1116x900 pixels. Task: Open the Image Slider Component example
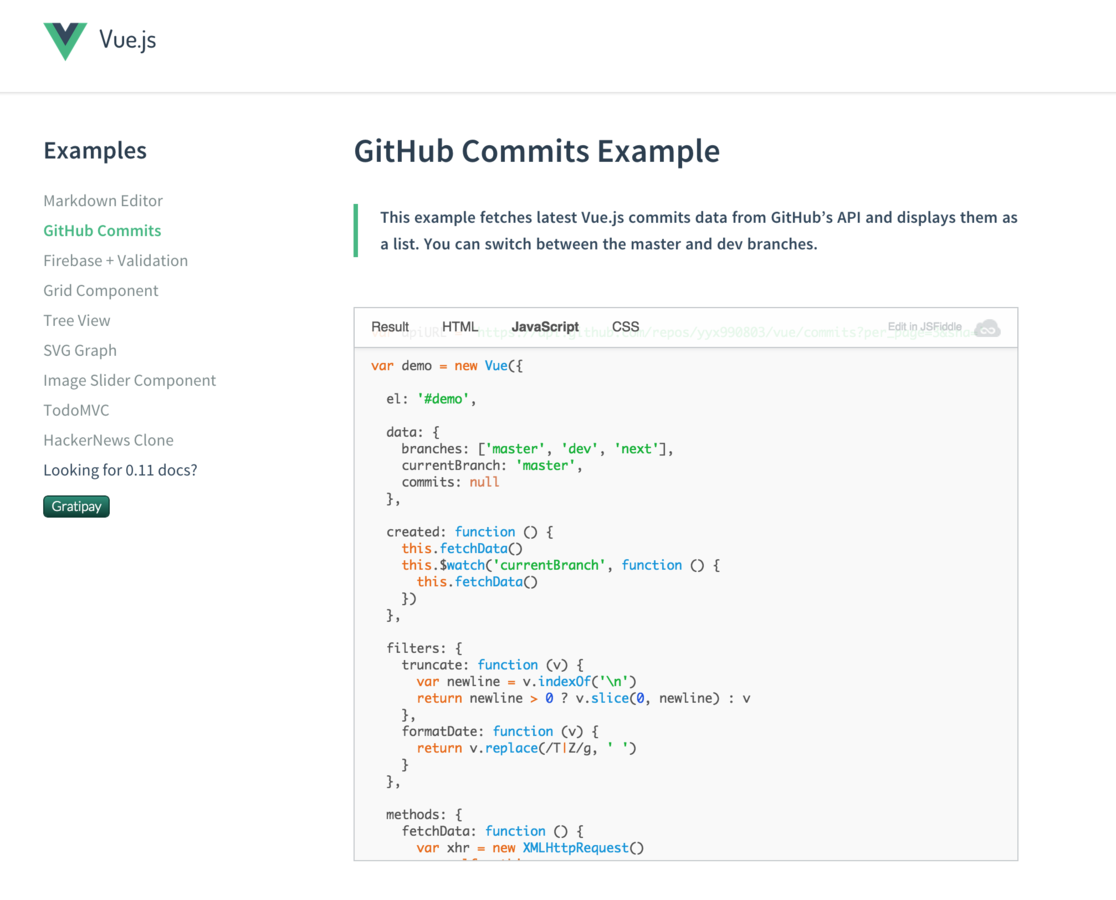[x=130, y=380]
